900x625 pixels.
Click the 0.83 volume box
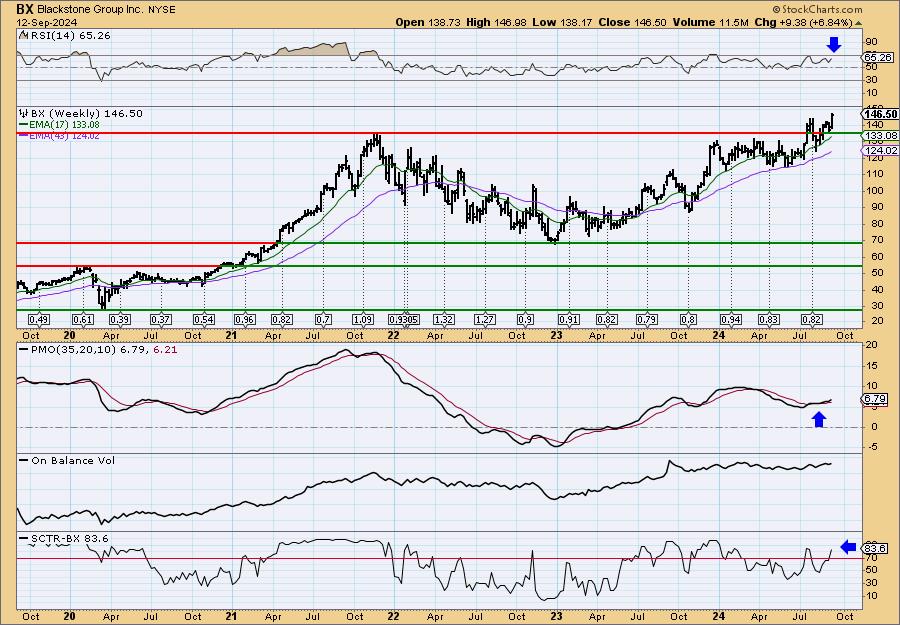tap(769, 320)
